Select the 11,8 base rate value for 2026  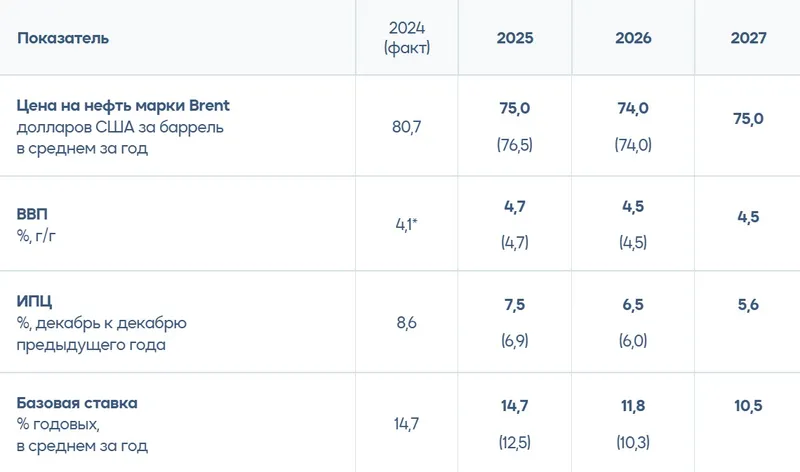click(633, 404)
